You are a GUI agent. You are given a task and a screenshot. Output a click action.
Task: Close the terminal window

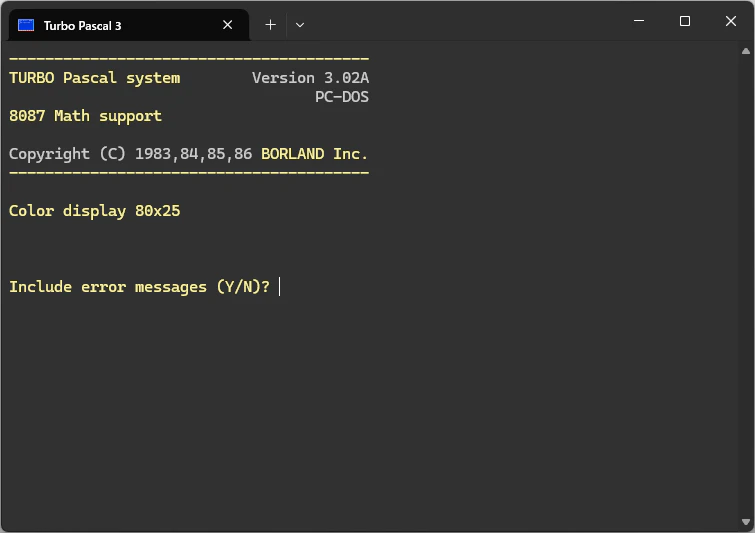point(730,21)
